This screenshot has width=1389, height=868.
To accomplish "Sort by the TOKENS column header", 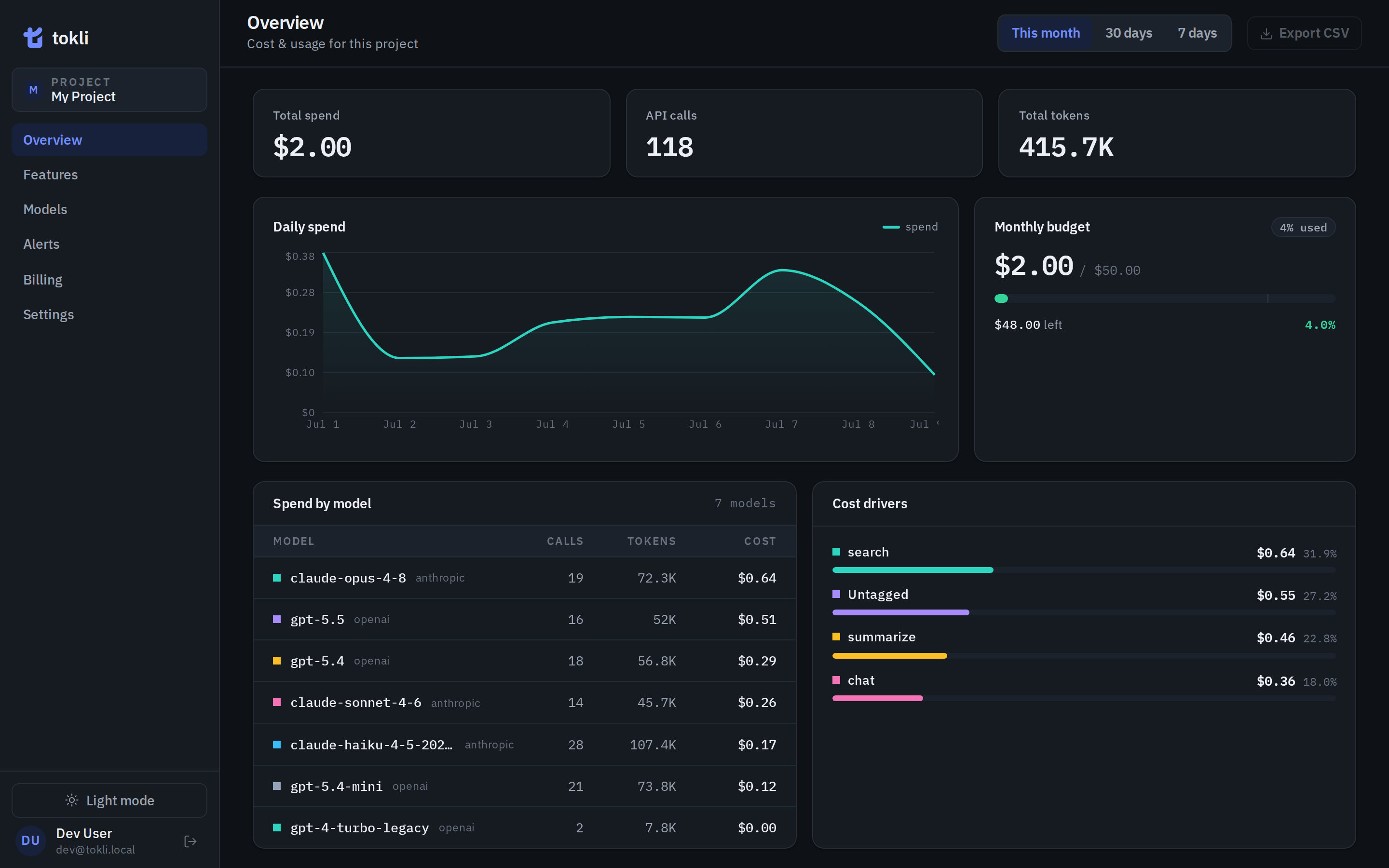I will [x=652, y=542].
